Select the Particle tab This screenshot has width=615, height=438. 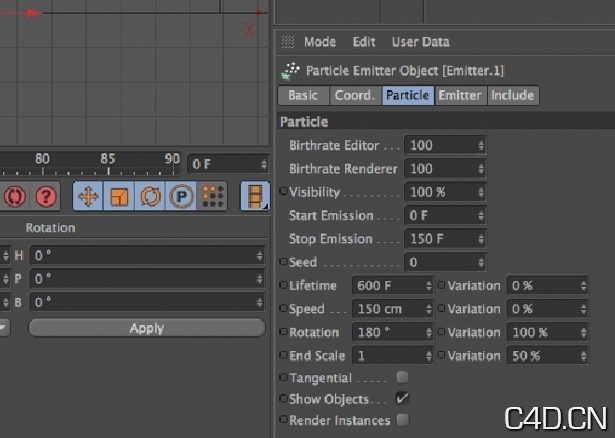click(x=408, y=95)
